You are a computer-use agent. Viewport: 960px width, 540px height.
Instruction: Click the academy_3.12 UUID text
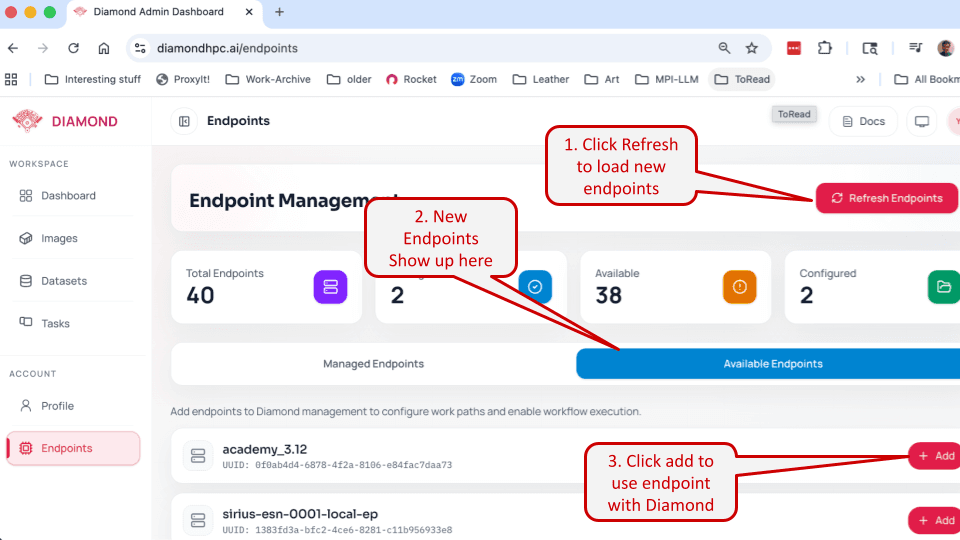coord(337,465)
